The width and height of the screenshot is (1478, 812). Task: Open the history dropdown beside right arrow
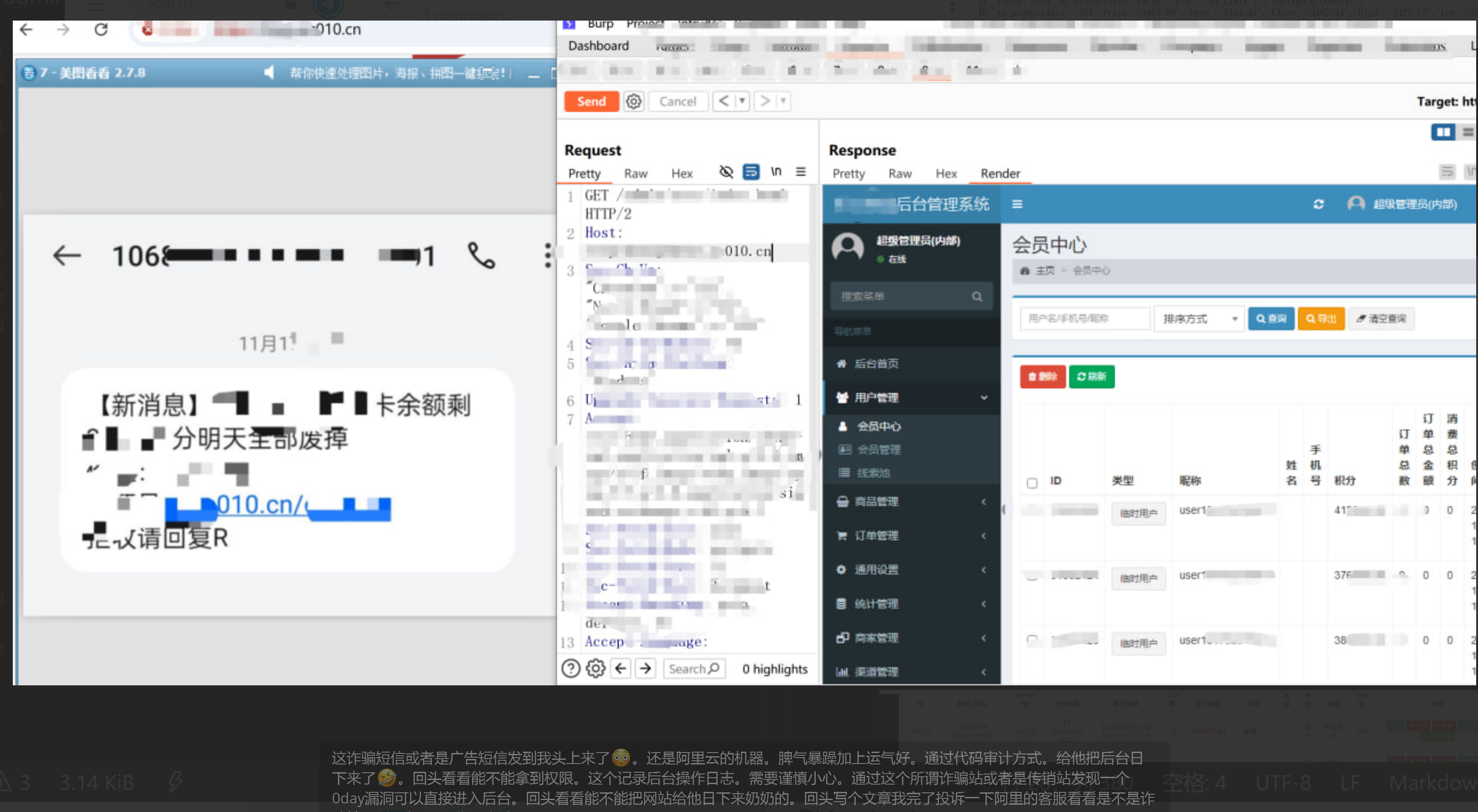coord(783,101)
